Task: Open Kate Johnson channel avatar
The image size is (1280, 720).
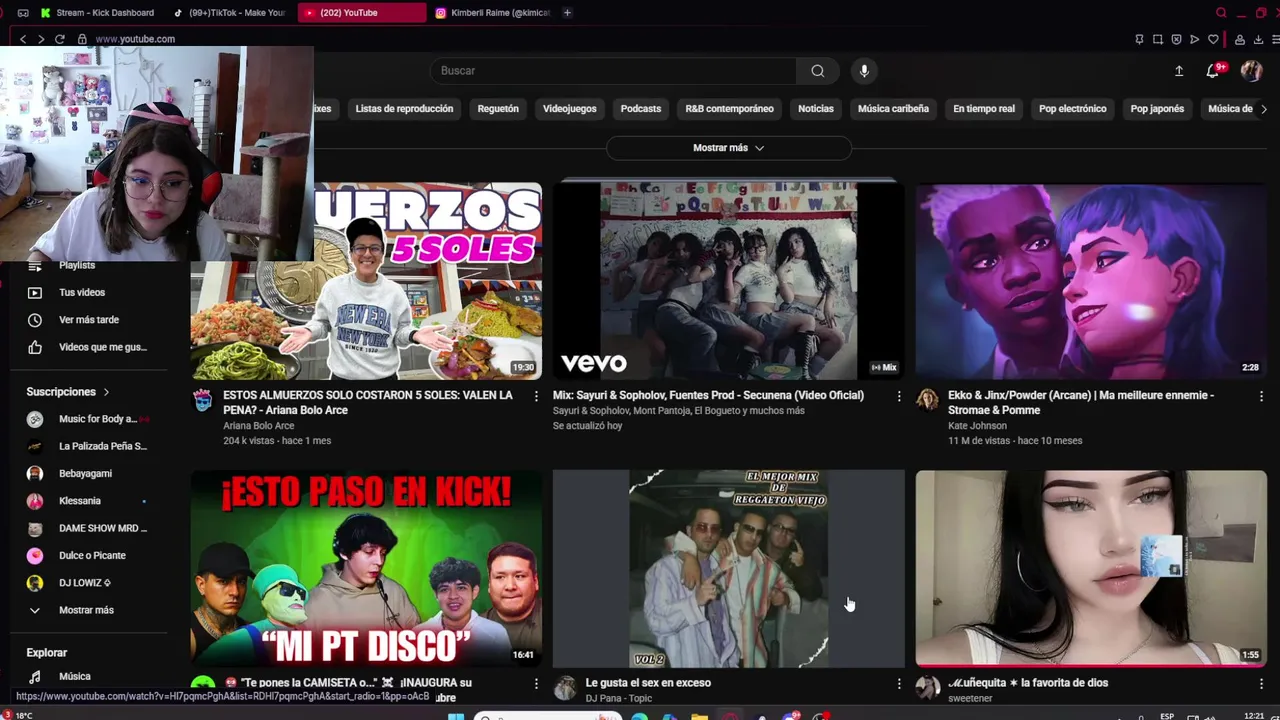Action: pyautogui.click(x=928, y=401)
